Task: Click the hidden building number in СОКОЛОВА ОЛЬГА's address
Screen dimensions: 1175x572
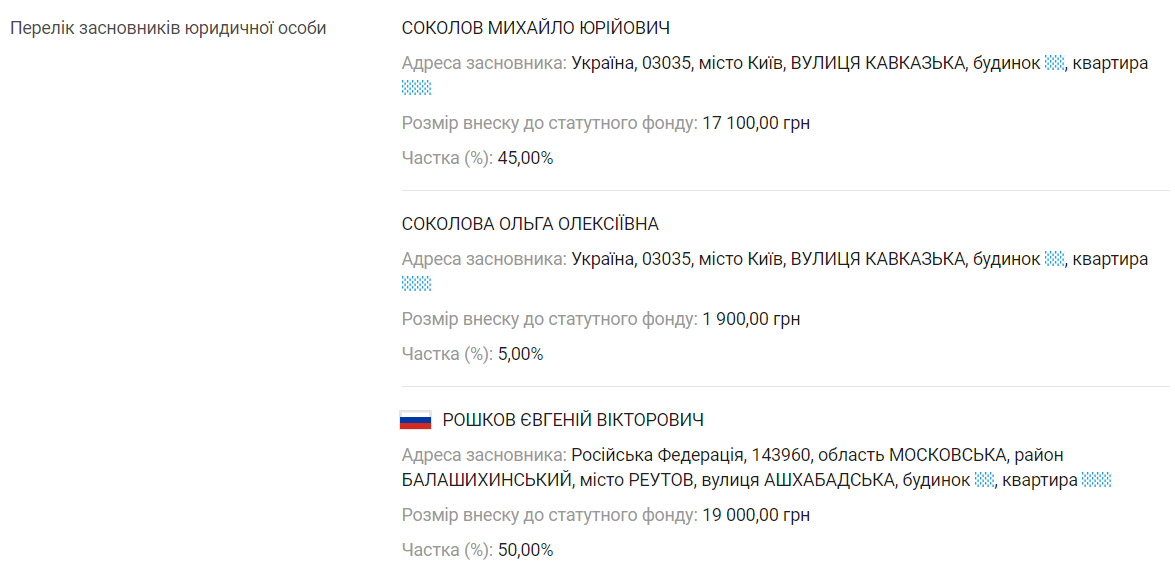Action: pyautogui.click(x=1054, y=259)
